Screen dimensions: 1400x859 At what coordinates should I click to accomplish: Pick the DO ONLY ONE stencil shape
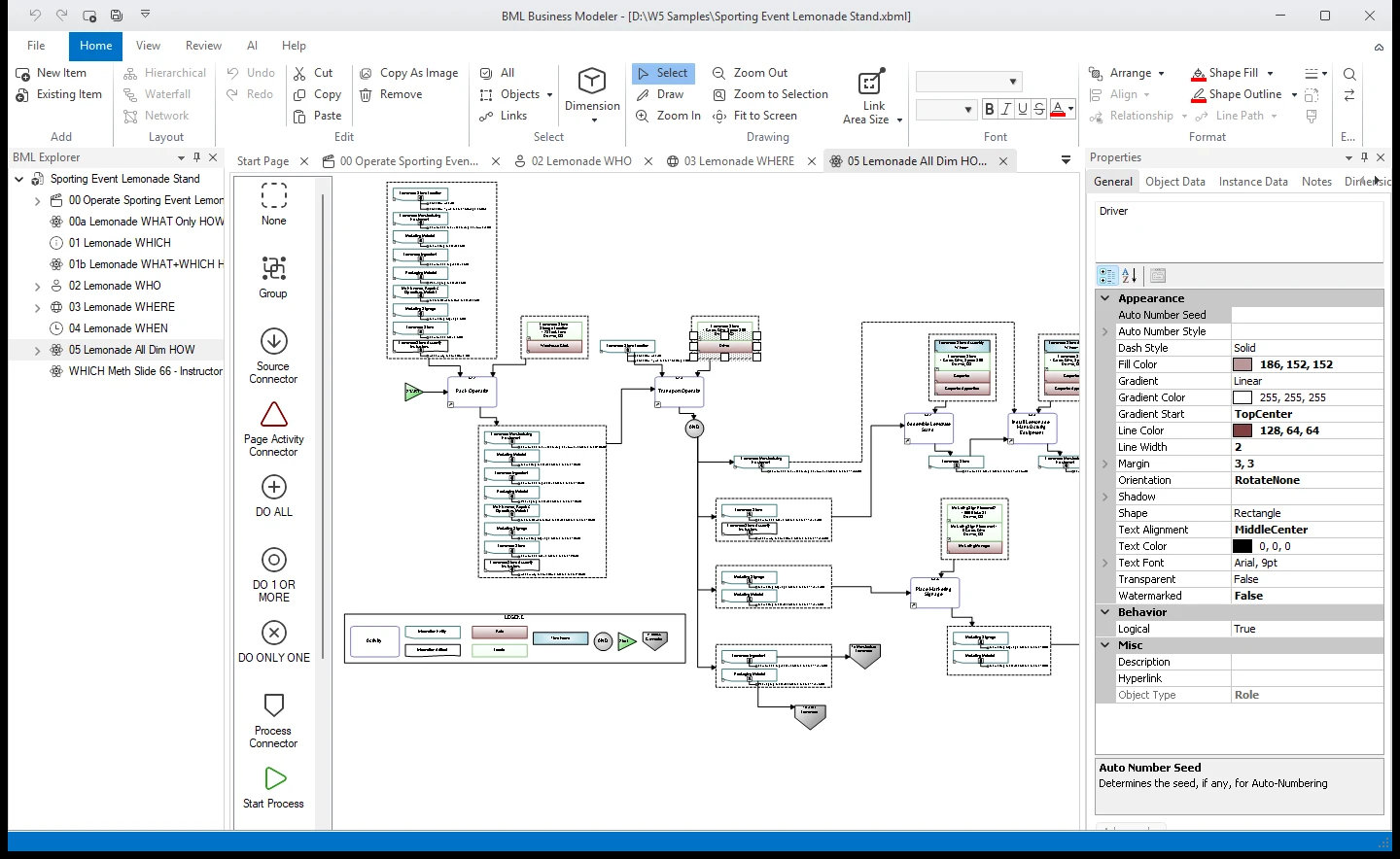[274, 641]
